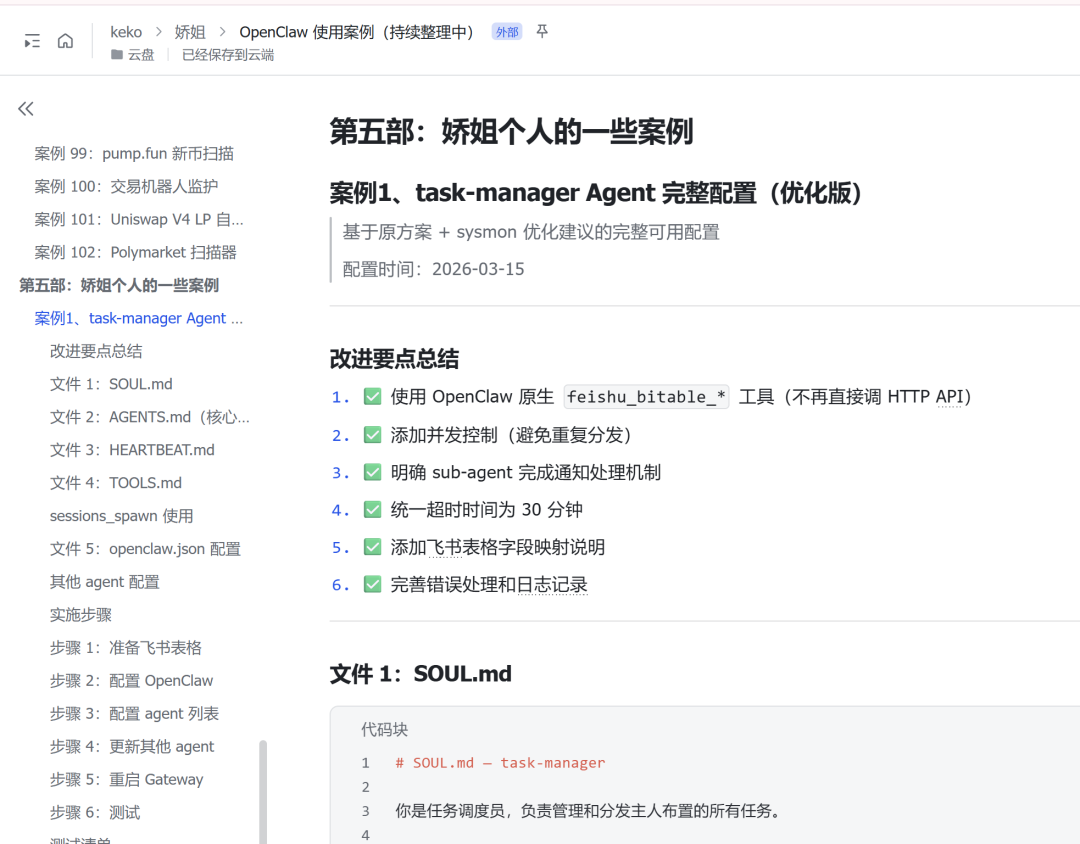
Task: Toggle the checkmark on list item 1
Action: 372,396
